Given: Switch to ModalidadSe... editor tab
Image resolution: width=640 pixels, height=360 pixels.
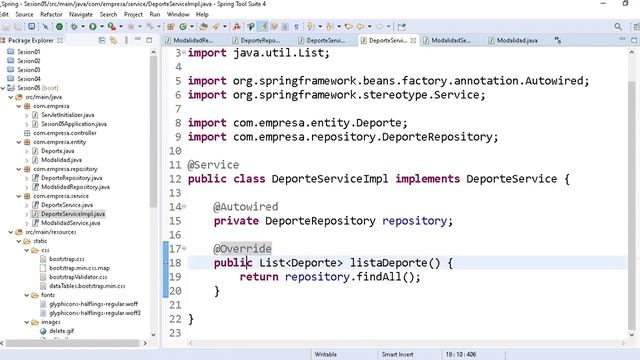Looking at the screenshot, I should click(x=447, y=40).
